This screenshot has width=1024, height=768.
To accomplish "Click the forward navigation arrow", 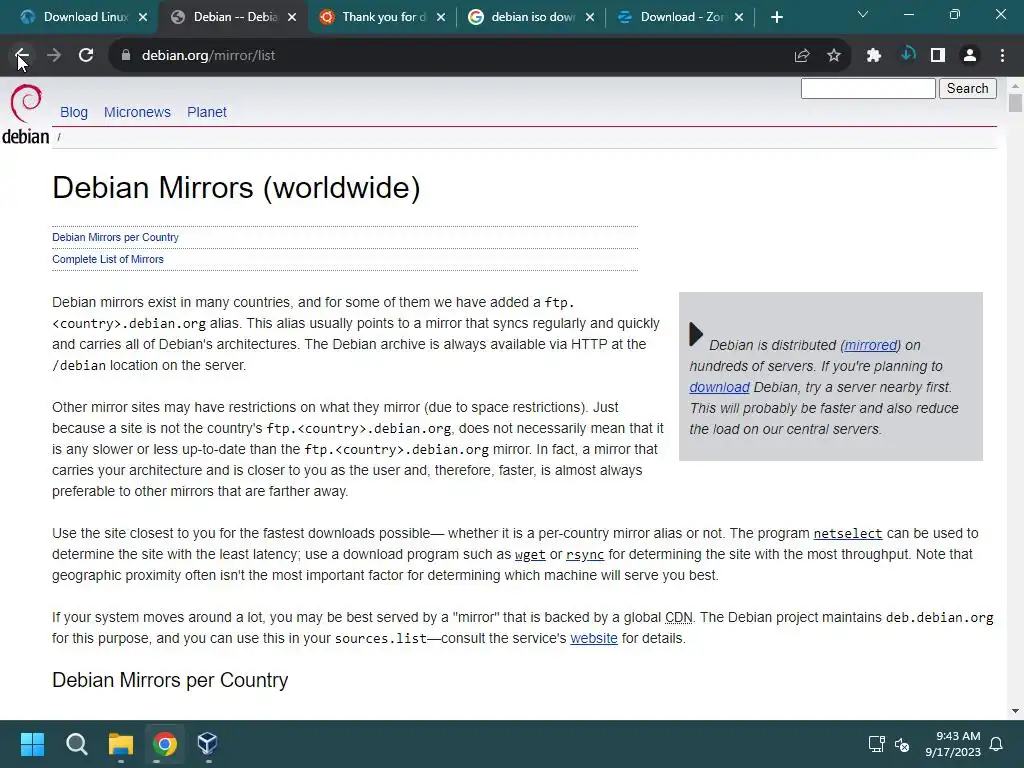I will point(54,56).
